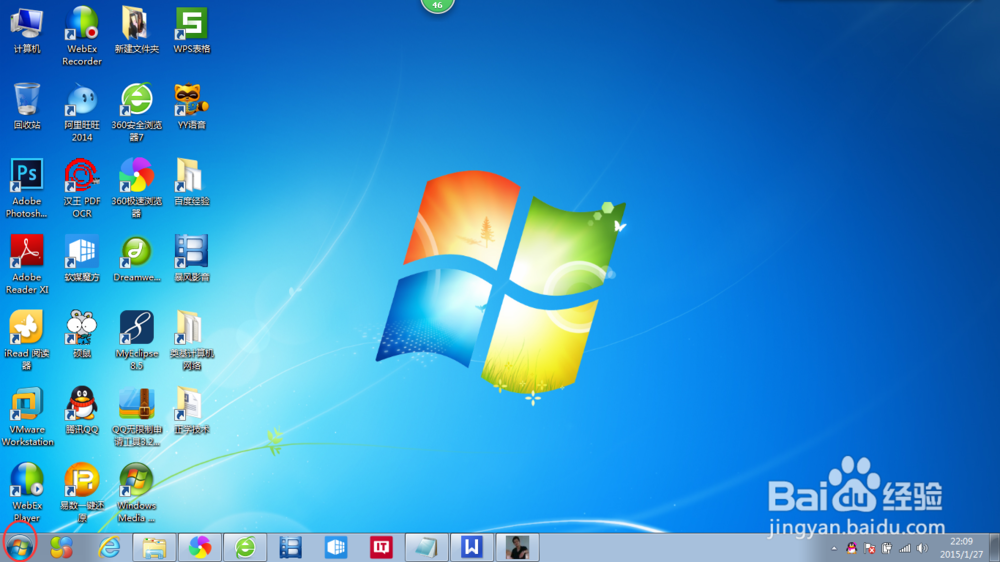Select the WPS表格 desktop shortcut
The width and height of the screenshot is (1000, 562).
point(191,31)
